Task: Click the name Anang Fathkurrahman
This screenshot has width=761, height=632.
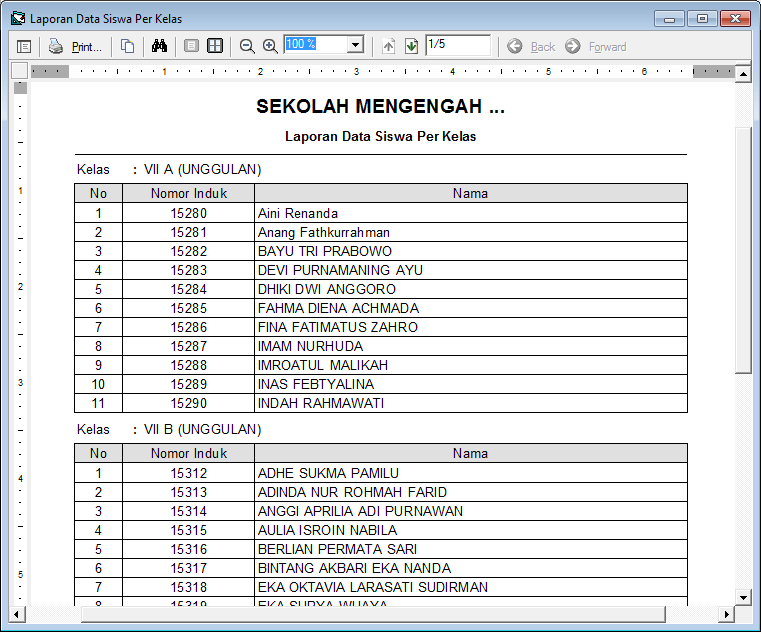Action: pos(324,233)
